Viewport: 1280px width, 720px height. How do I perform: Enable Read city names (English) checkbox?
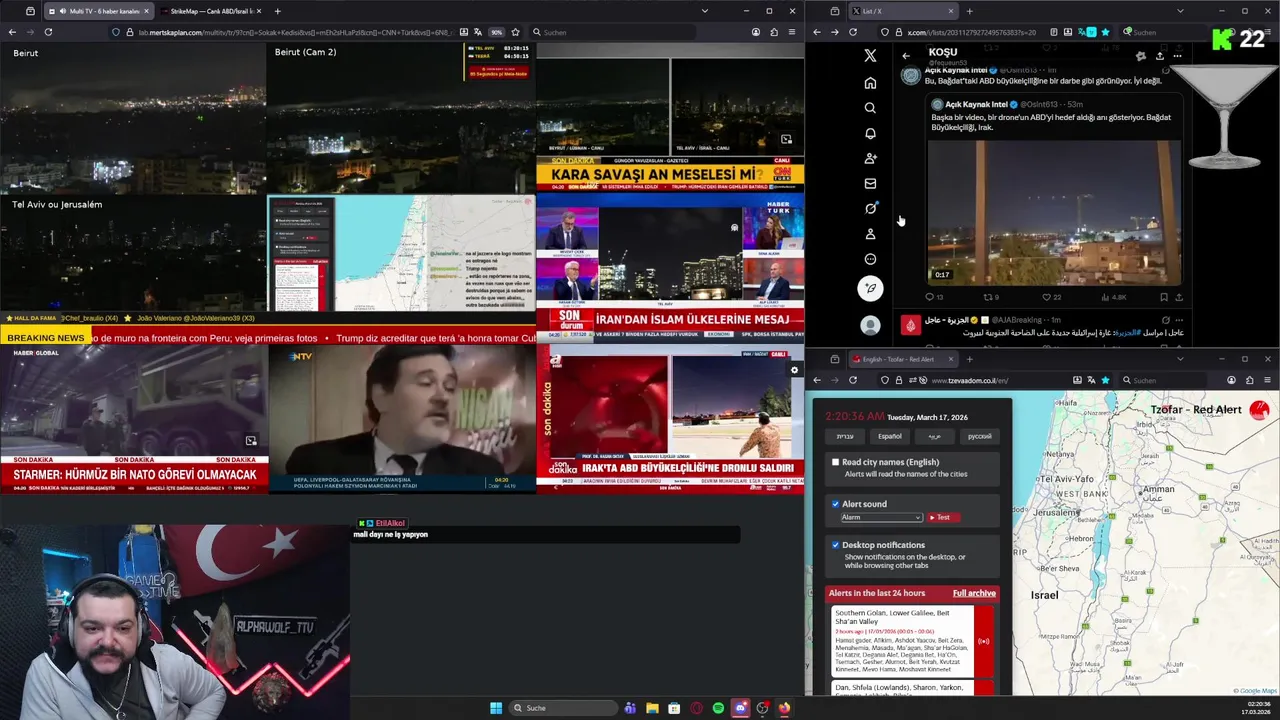click(x=836, y=462)
